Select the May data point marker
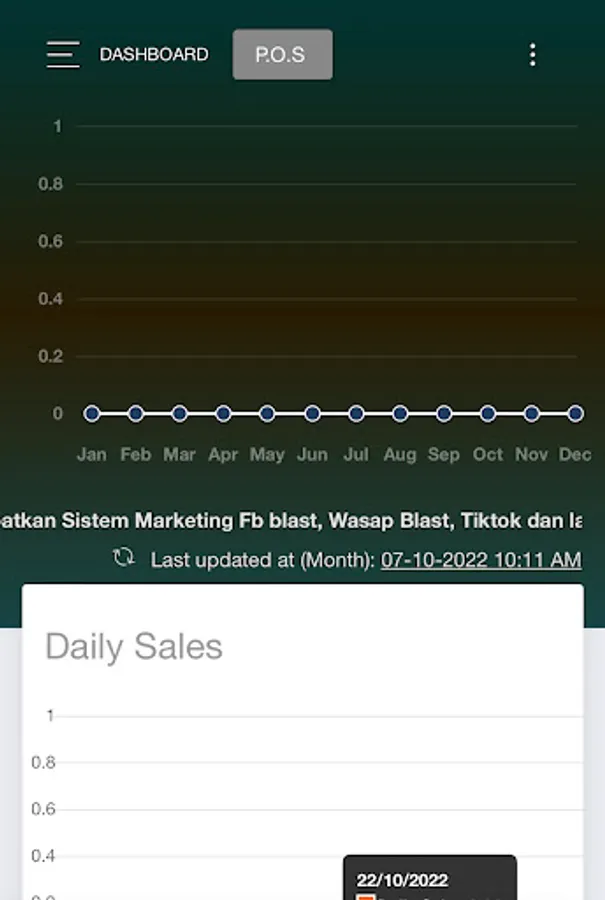Image resolution: width=605 pixels, height=900 pixels. [267, 413]
